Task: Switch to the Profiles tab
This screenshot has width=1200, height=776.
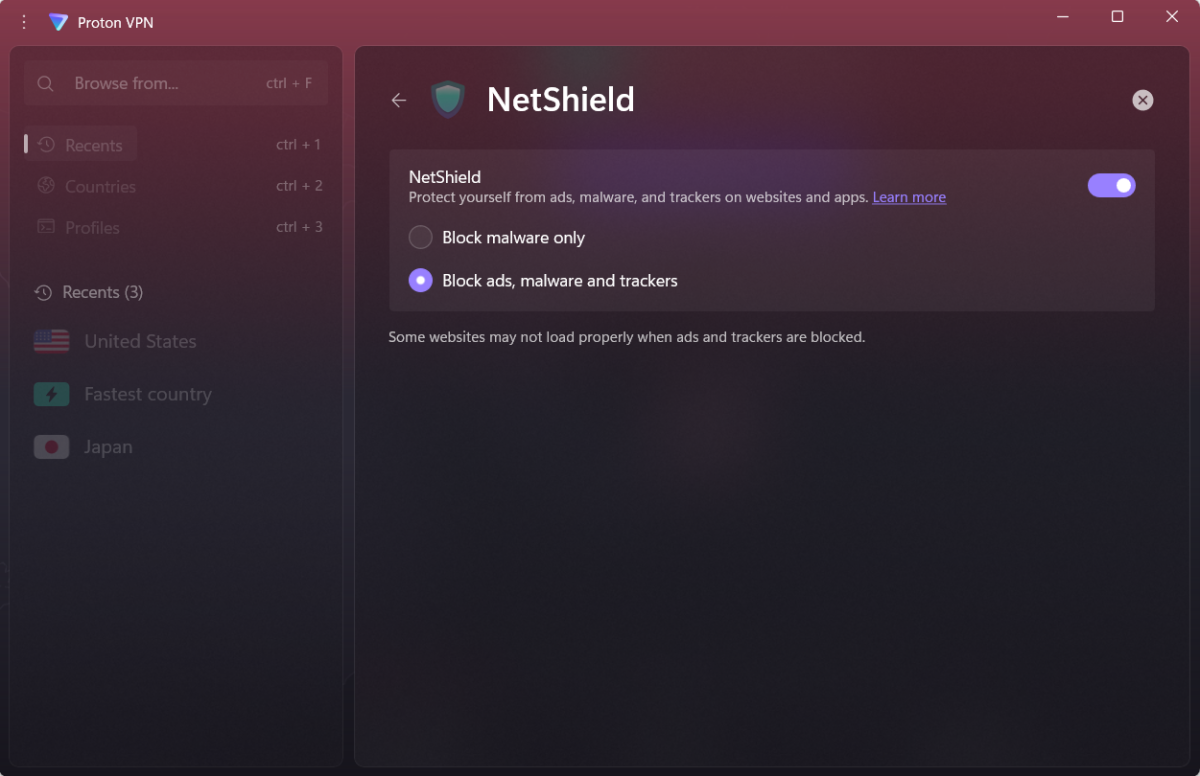Action: click(x=78, y=227)
